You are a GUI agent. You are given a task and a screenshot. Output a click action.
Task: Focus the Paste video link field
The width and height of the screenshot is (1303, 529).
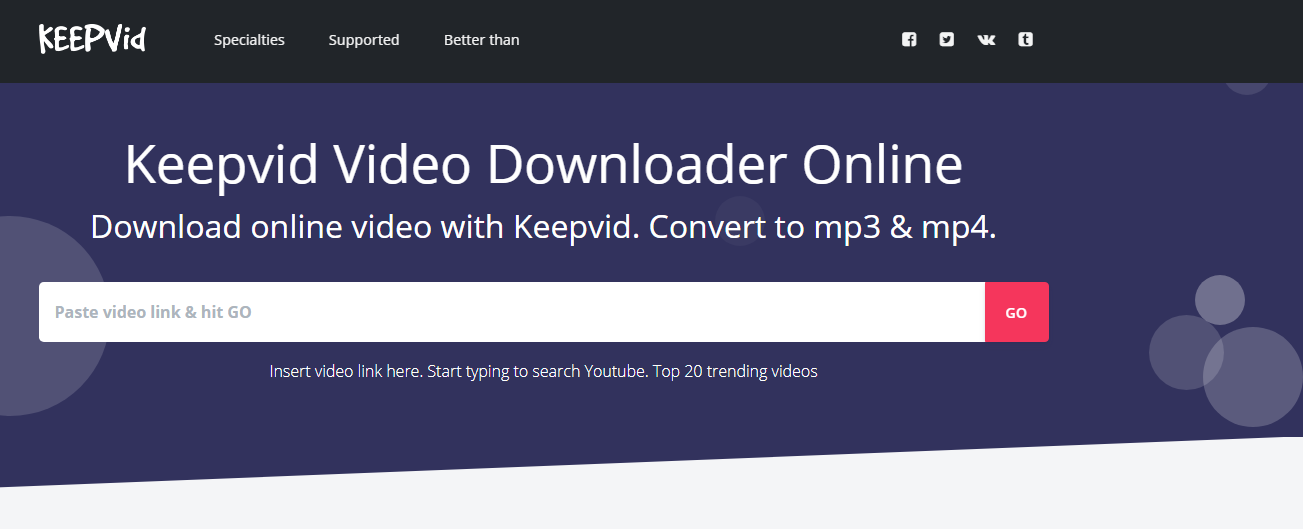point(512,312)
